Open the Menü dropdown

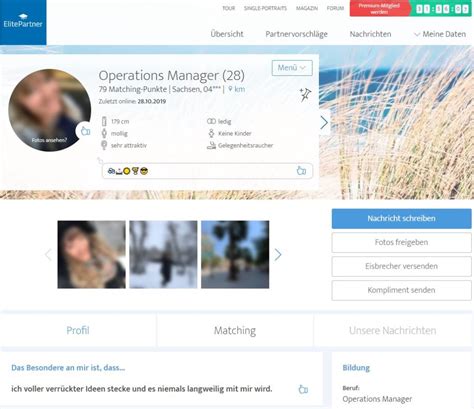[292, 68]
